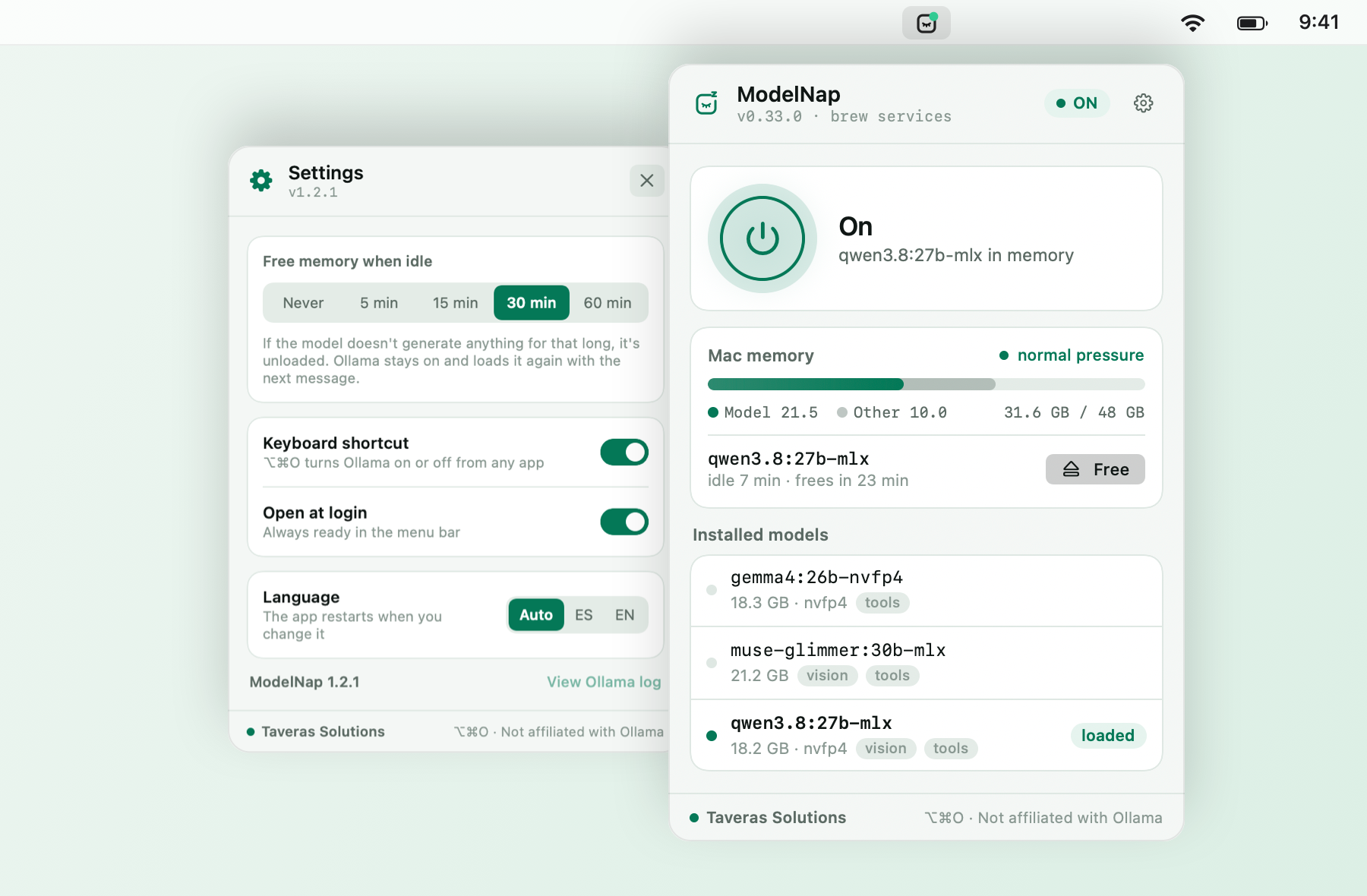This screenshot has height=896, width=1367.
Task: Open the battery status icon
Action: click(1252, 23)
